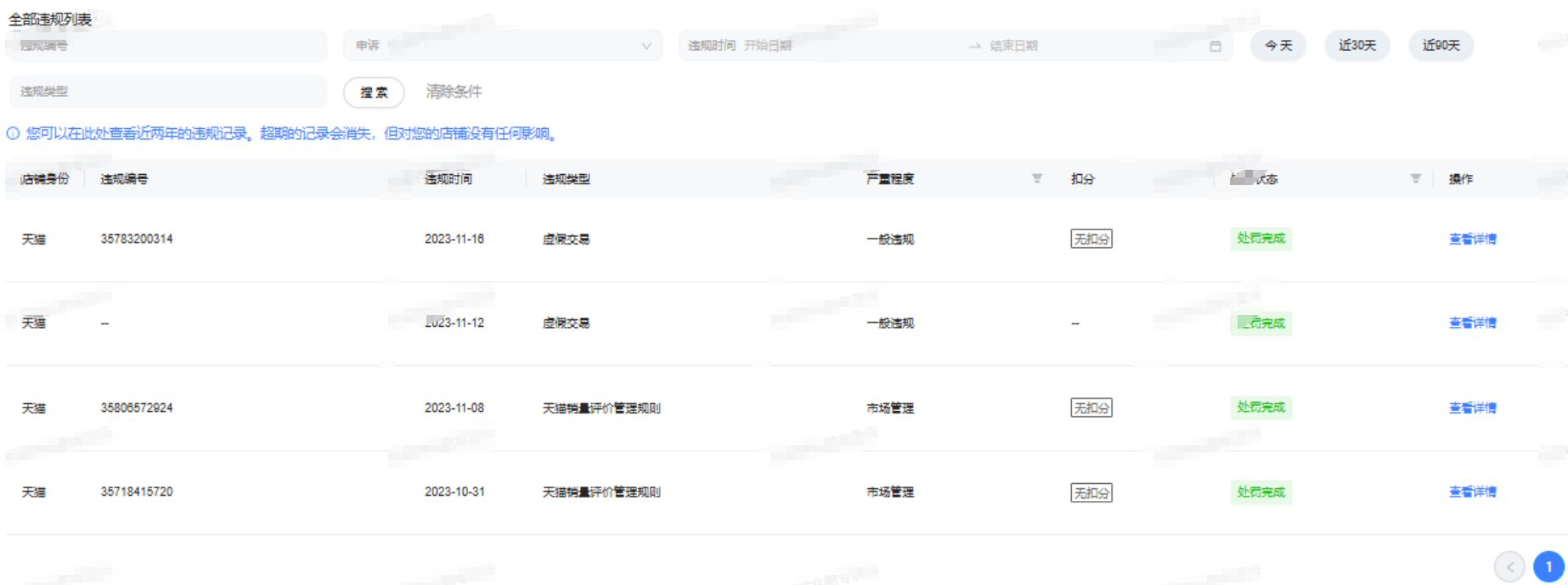Select the 开始日期 start date field
This screenshot has height=585, width=1568.
point(849,46)
